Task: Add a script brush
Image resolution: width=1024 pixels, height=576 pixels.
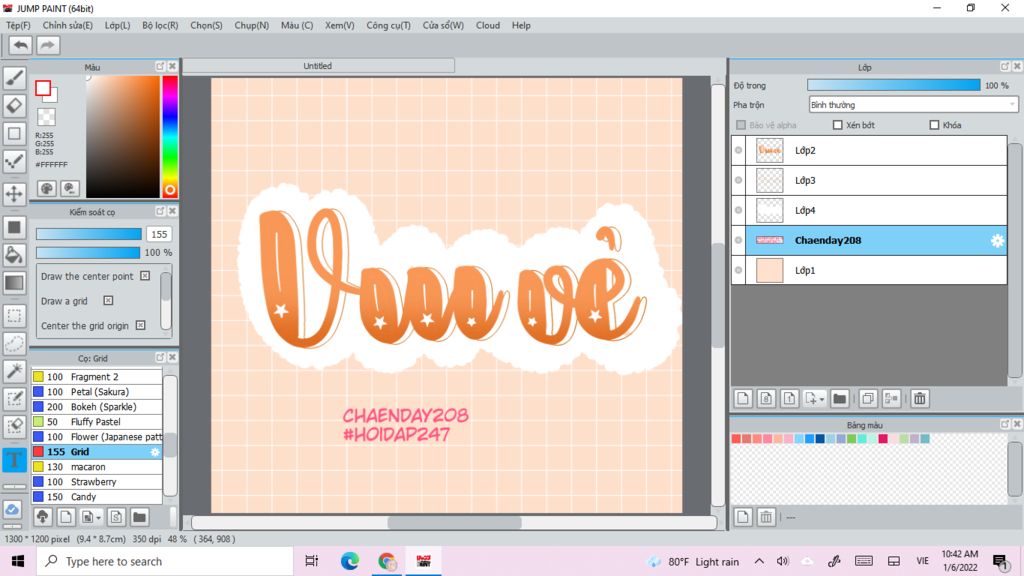Action: pyautogui.click(x=116, y=517)
